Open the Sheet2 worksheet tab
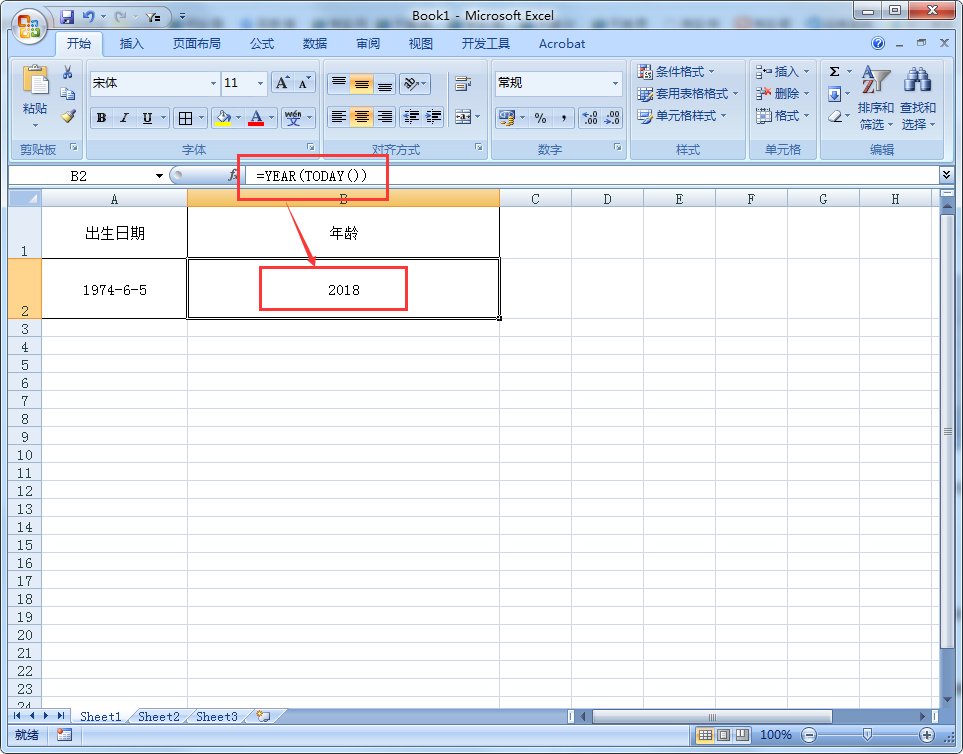963x754 pixels. (159, 716)
